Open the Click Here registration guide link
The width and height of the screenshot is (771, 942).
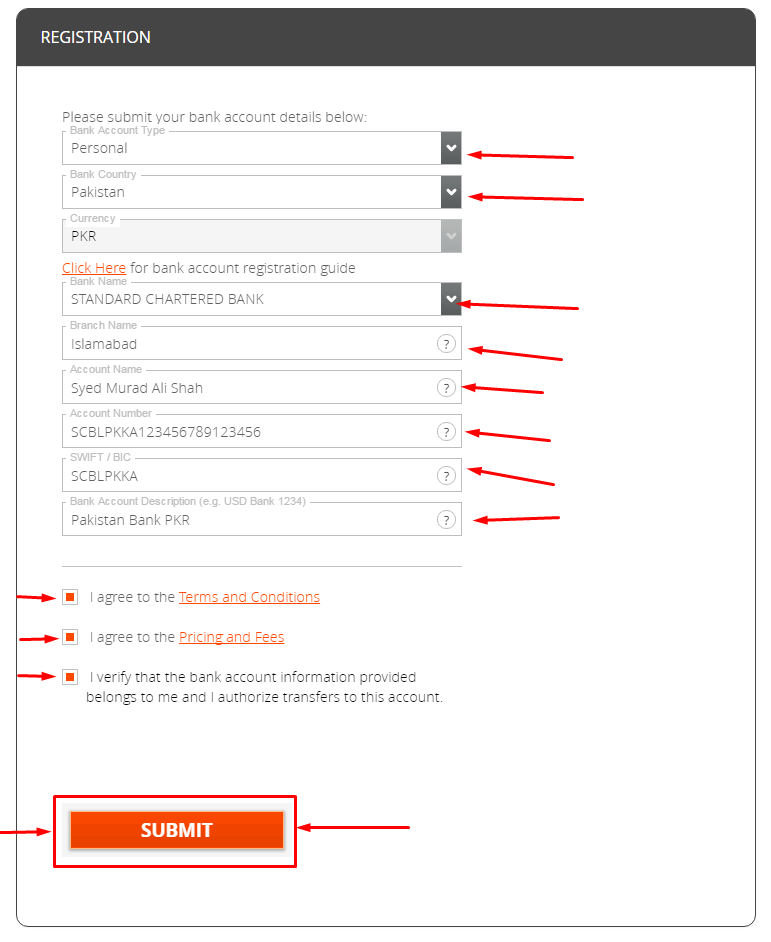coord(94,268)
